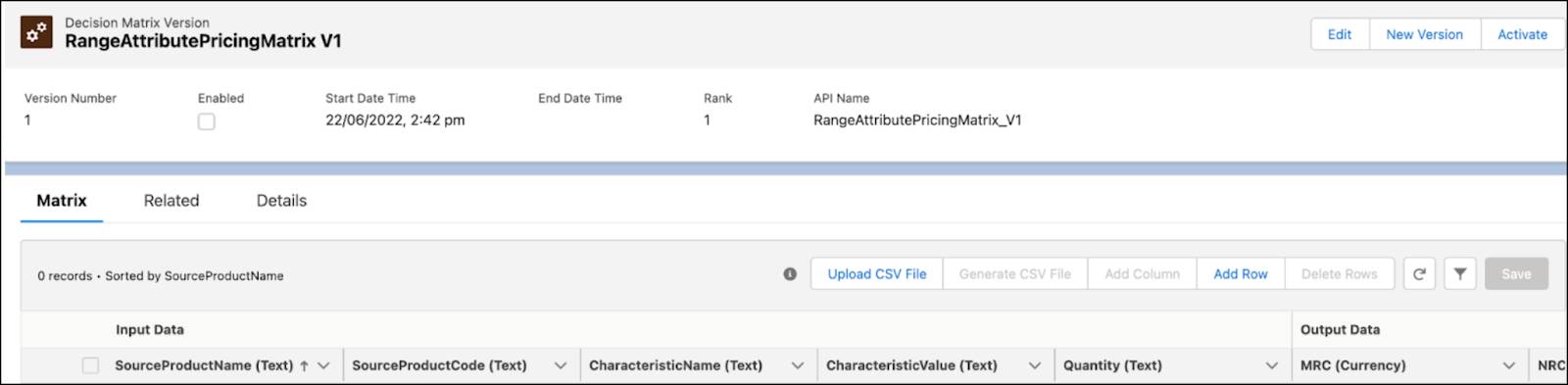1568x385 pixels.
Task: Click the CharacteristicName (Text) column header
Action: 675,365
